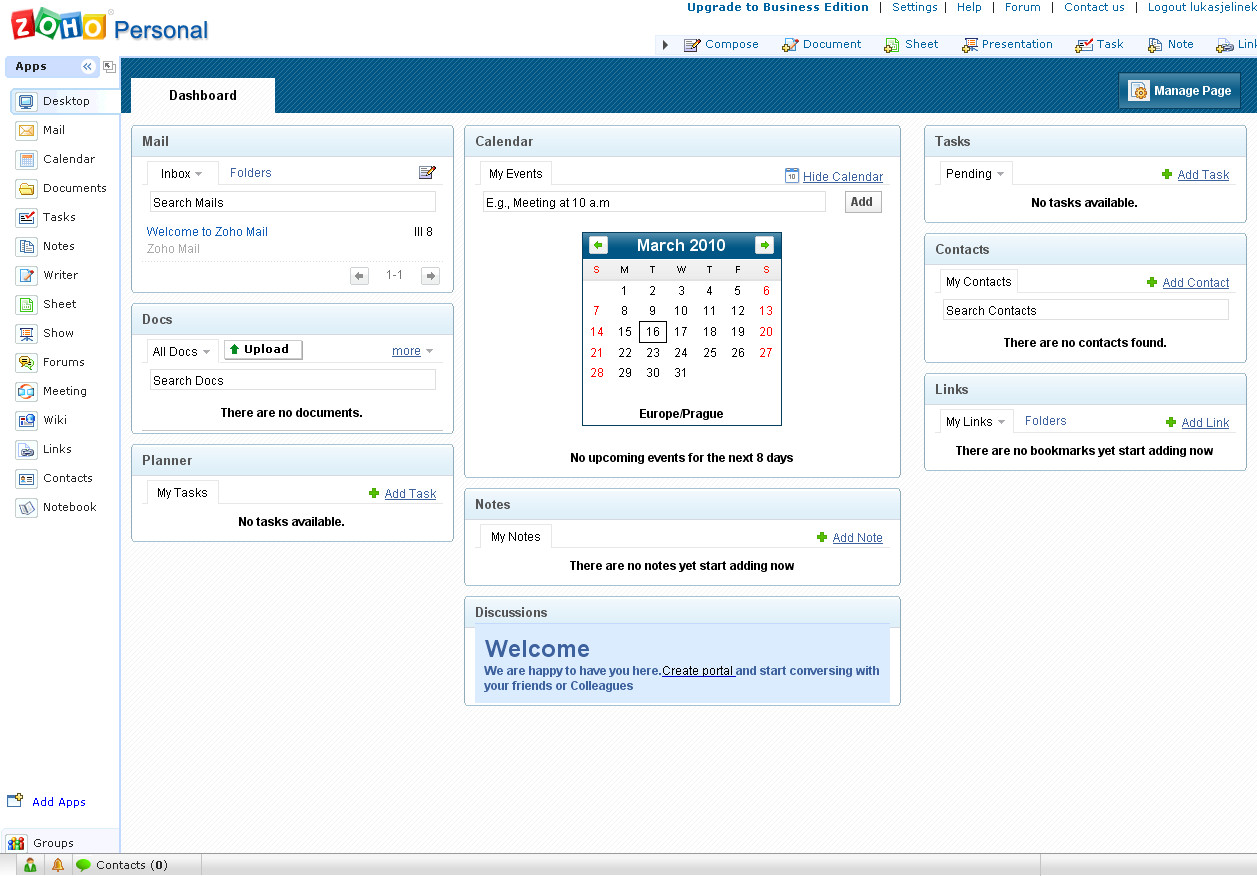Click Add Task link in Tasks widget
Image resolution: width=1257 pixels, height=876 pixels.
point(1203,175)
